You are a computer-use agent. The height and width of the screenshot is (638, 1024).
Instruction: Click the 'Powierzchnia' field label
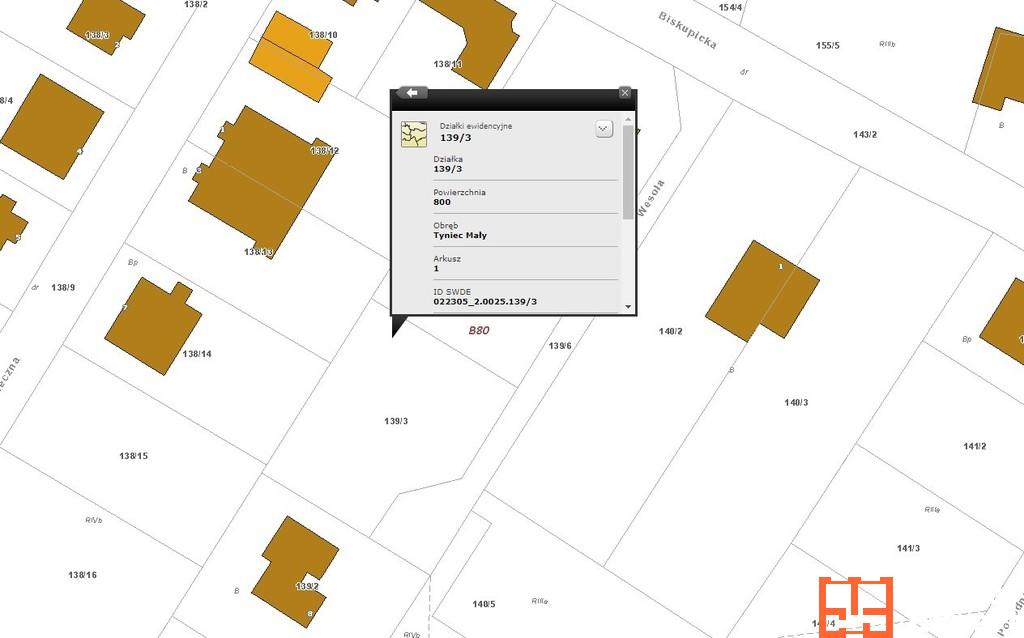point(459,192)
